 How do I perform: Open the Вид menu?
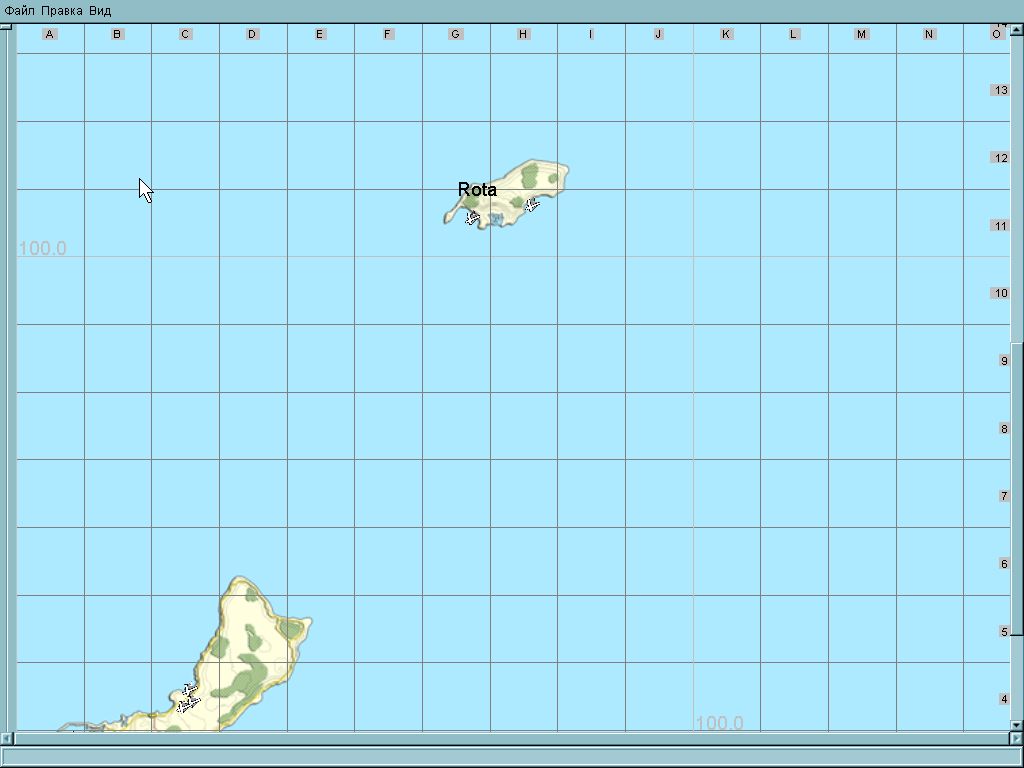100,11
